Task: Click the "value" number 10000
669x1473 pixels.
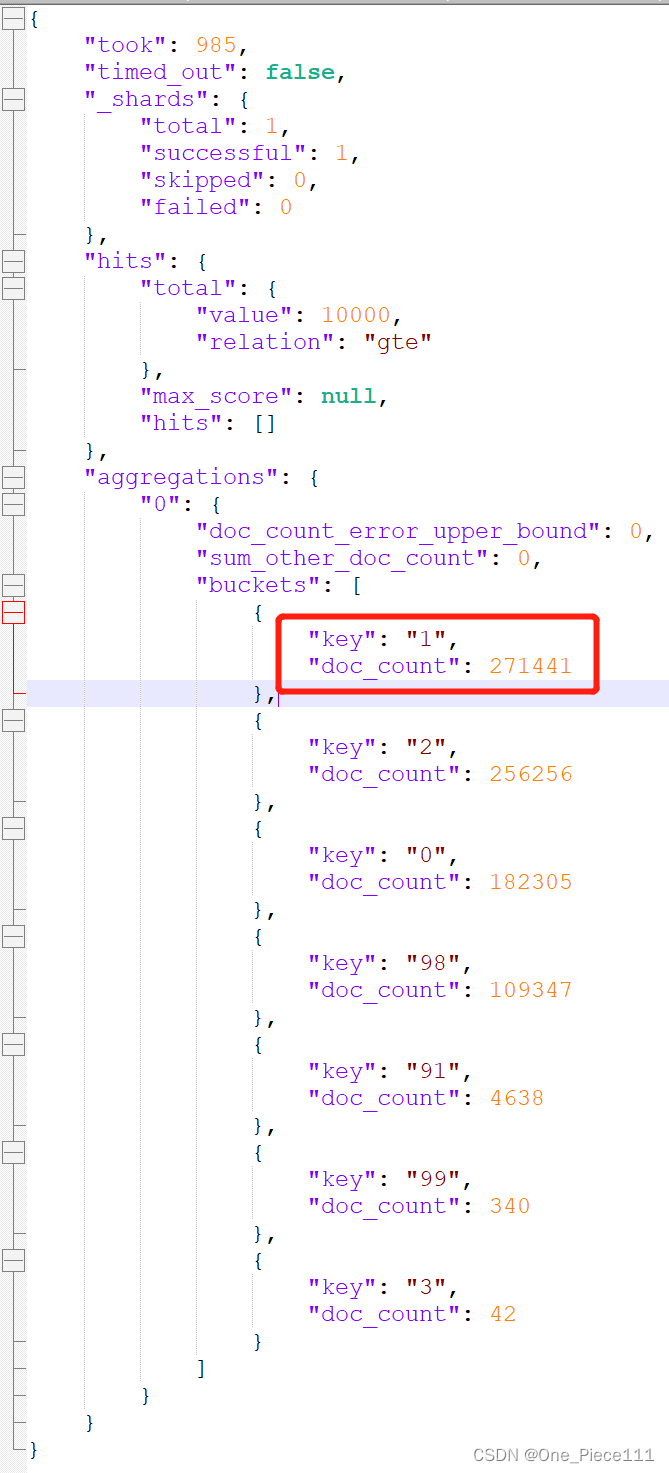Action: [x=355, y=315]
